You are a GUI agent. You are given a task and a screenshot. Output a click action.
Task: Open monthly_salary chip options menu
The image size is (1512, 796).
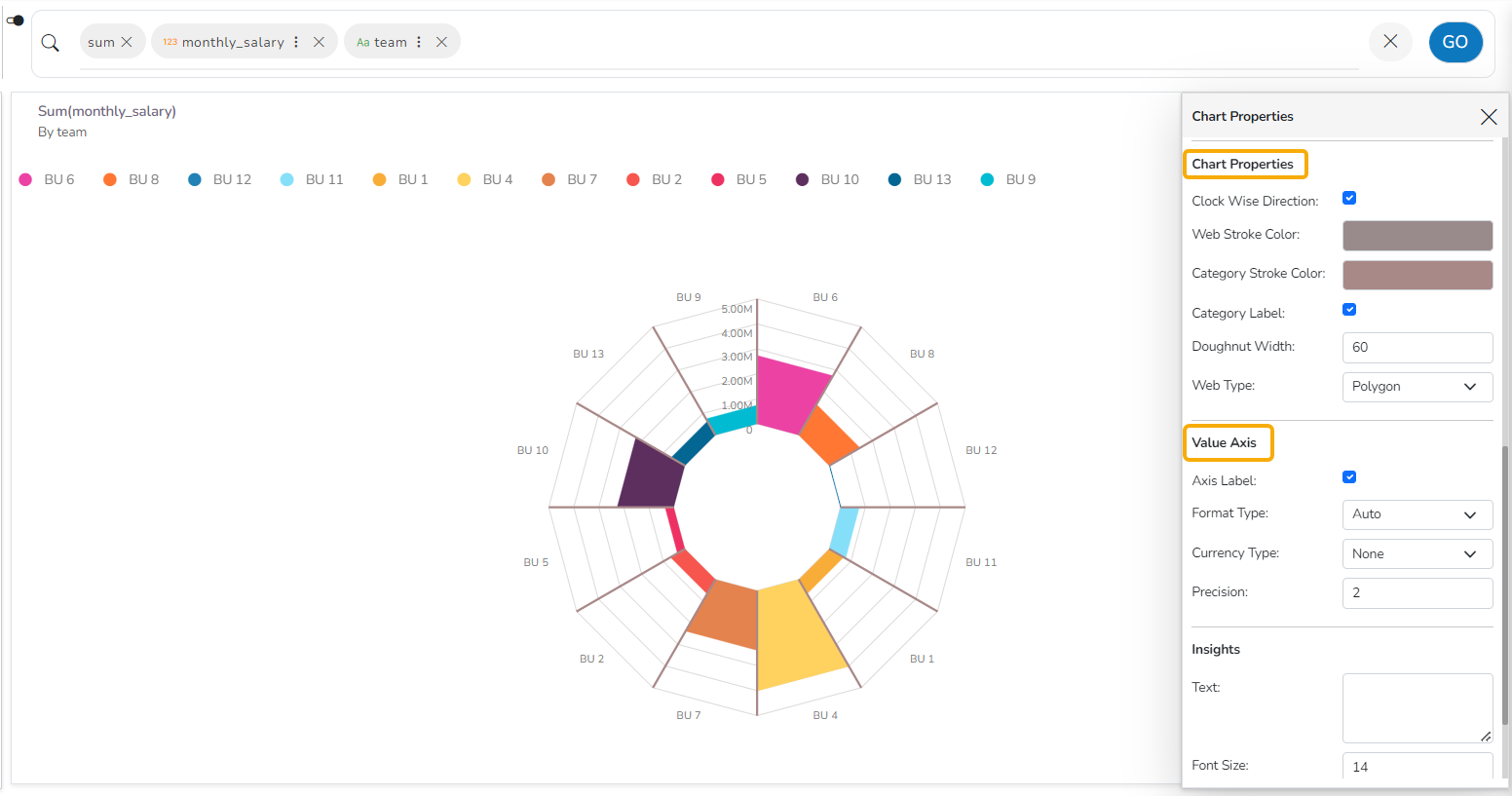[296, 42]
